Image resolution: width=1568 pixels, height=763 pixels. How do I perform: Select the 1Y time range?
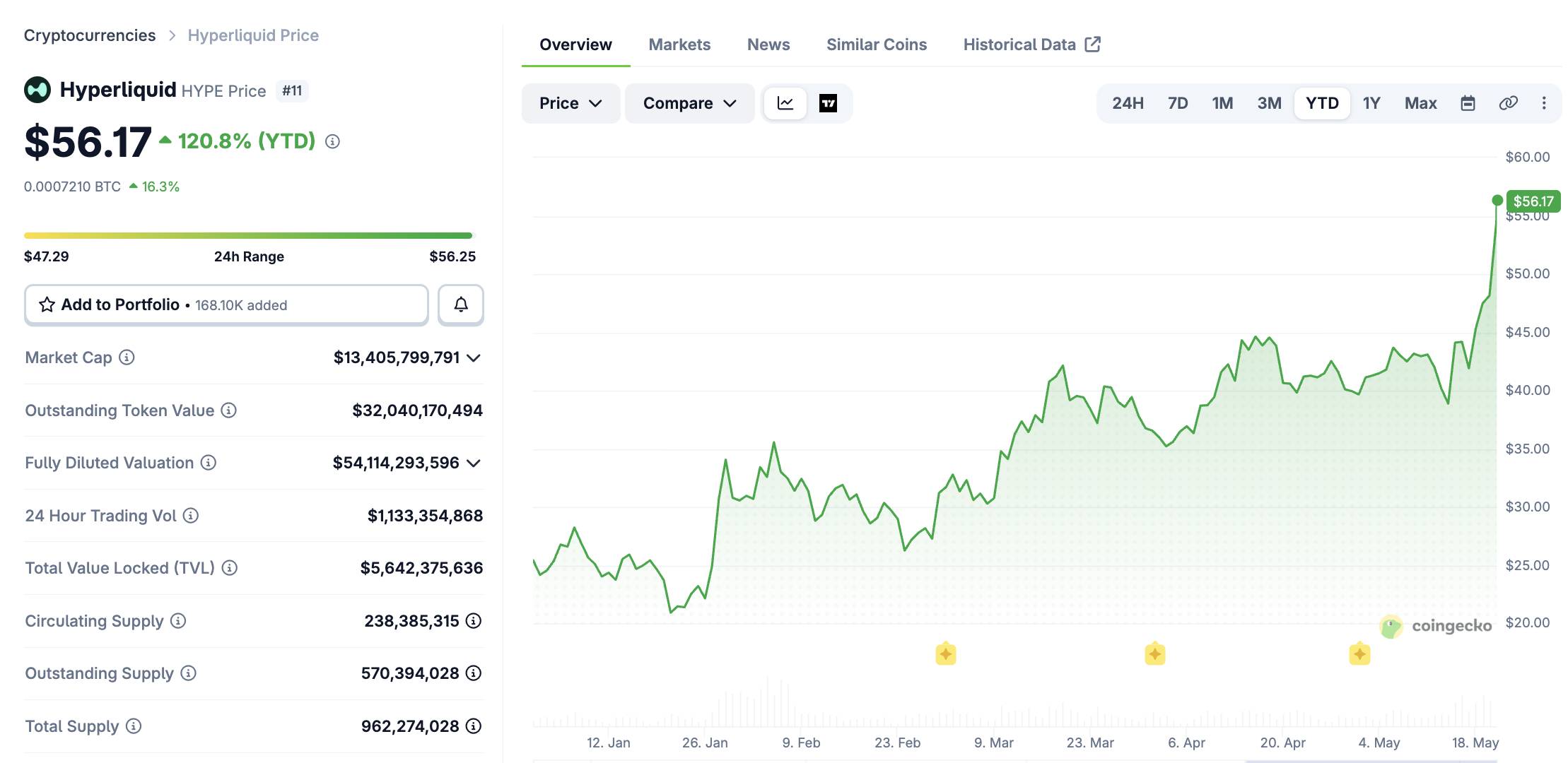(x=1371, y=103)
